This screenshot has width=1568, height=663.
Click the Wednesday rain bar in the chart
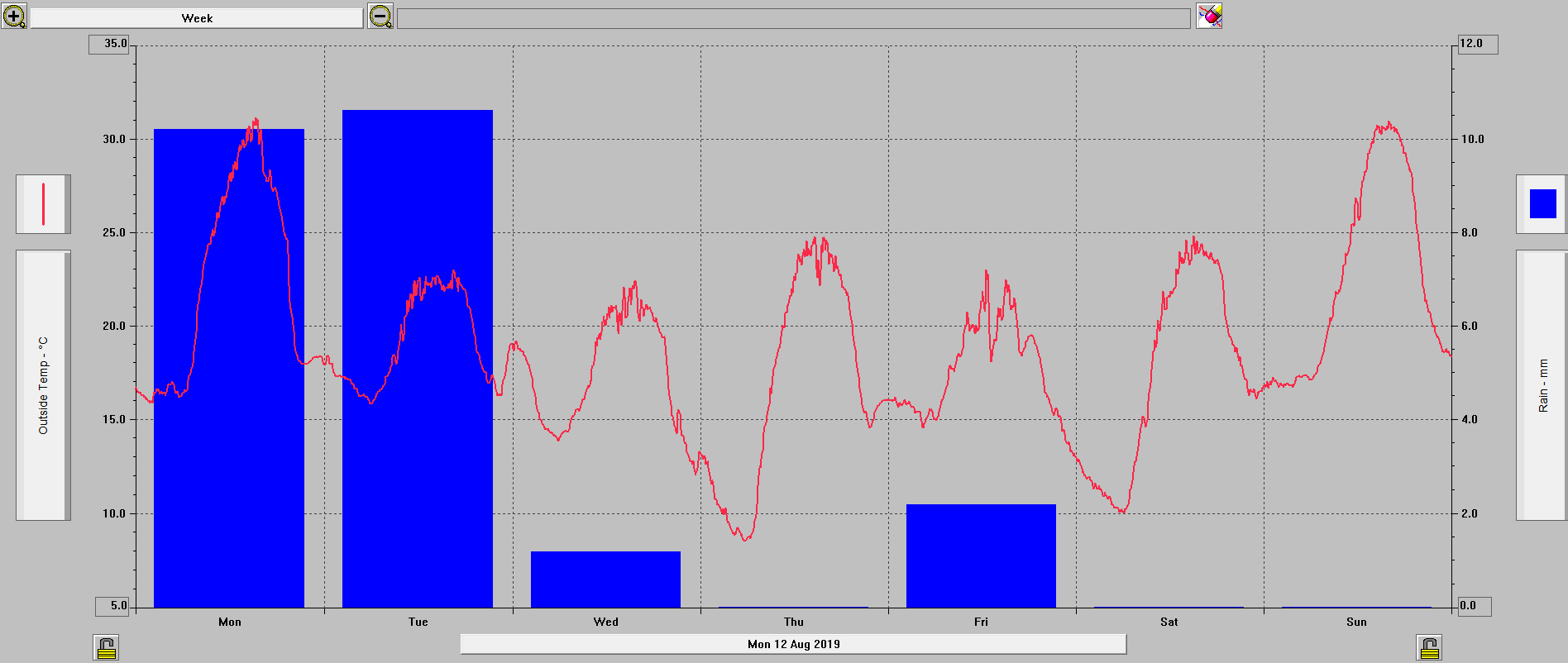pos(605,579)
